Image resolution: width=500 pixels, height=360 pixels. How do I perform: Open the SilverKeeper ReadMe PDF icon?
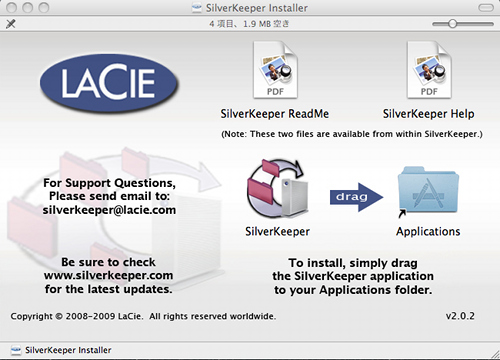tap(275, 70)
